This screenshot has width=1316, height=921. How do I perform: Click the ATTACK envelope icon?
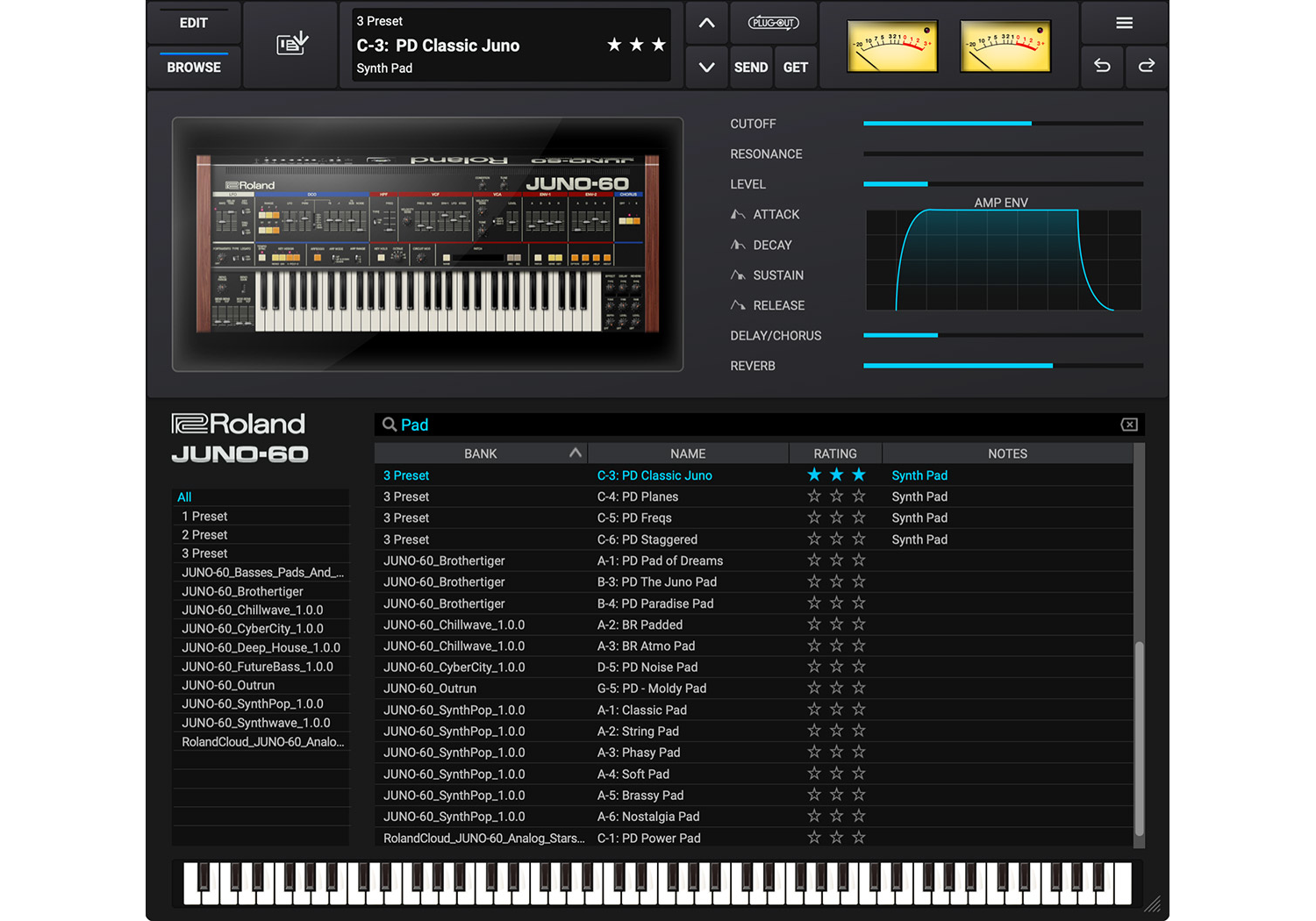coord(739,214)
